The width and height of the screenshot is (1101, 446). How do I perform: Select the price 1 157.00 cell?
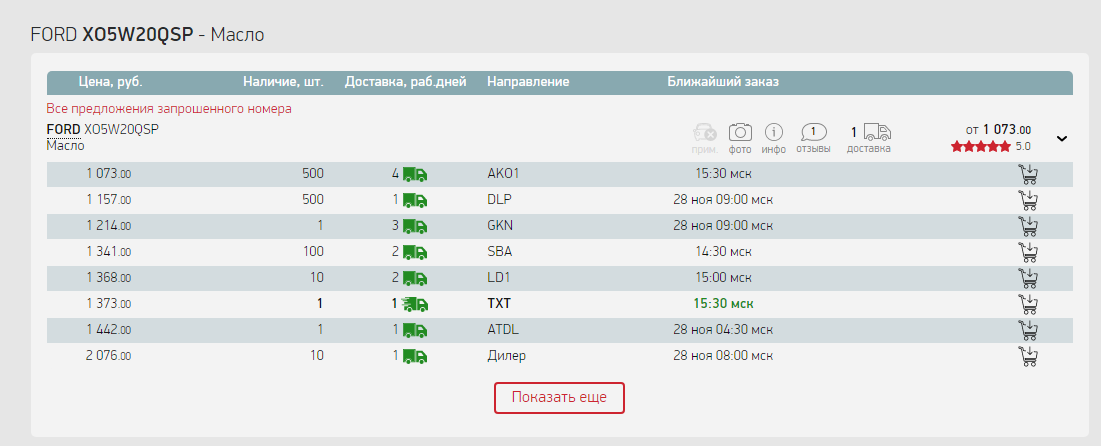[109, 200]
